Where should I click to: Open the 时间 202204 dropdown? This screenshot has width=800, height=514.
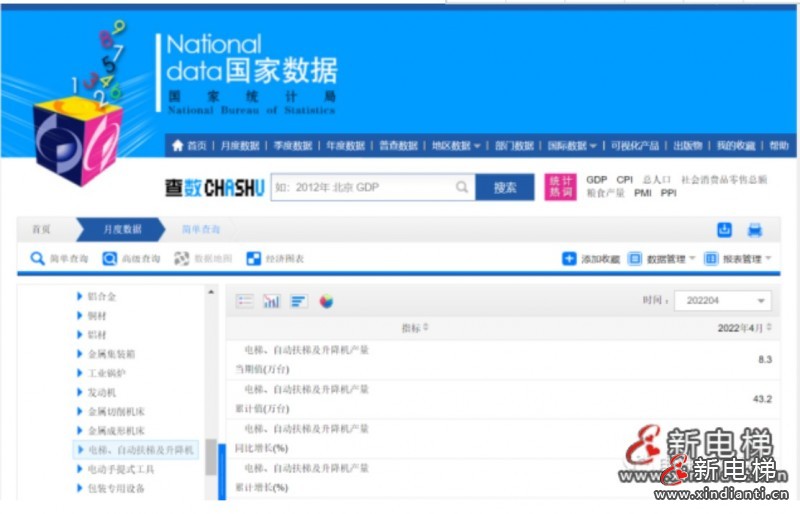[x=722, y=301]
